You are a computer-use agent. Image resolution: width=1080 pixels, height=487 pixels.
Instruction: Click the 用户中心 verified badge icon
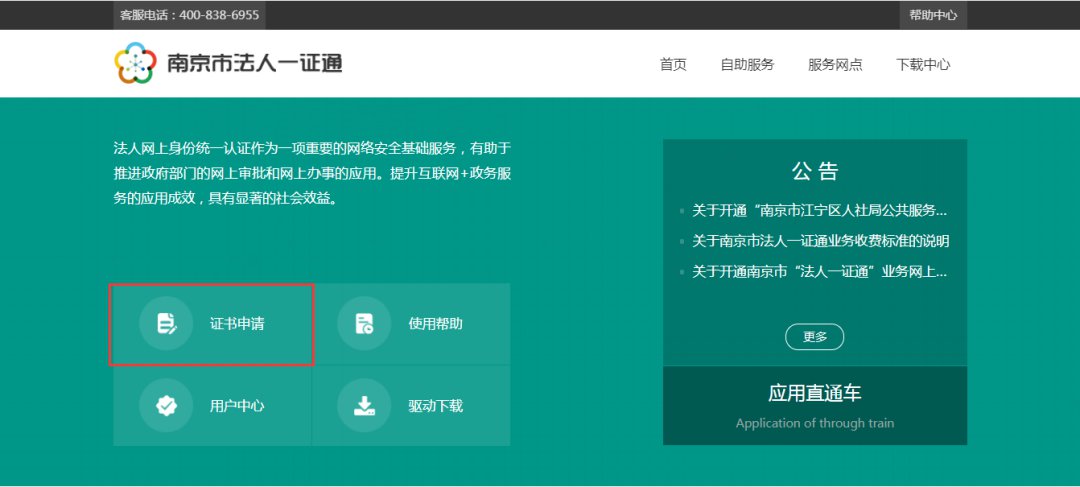[167, 406]
